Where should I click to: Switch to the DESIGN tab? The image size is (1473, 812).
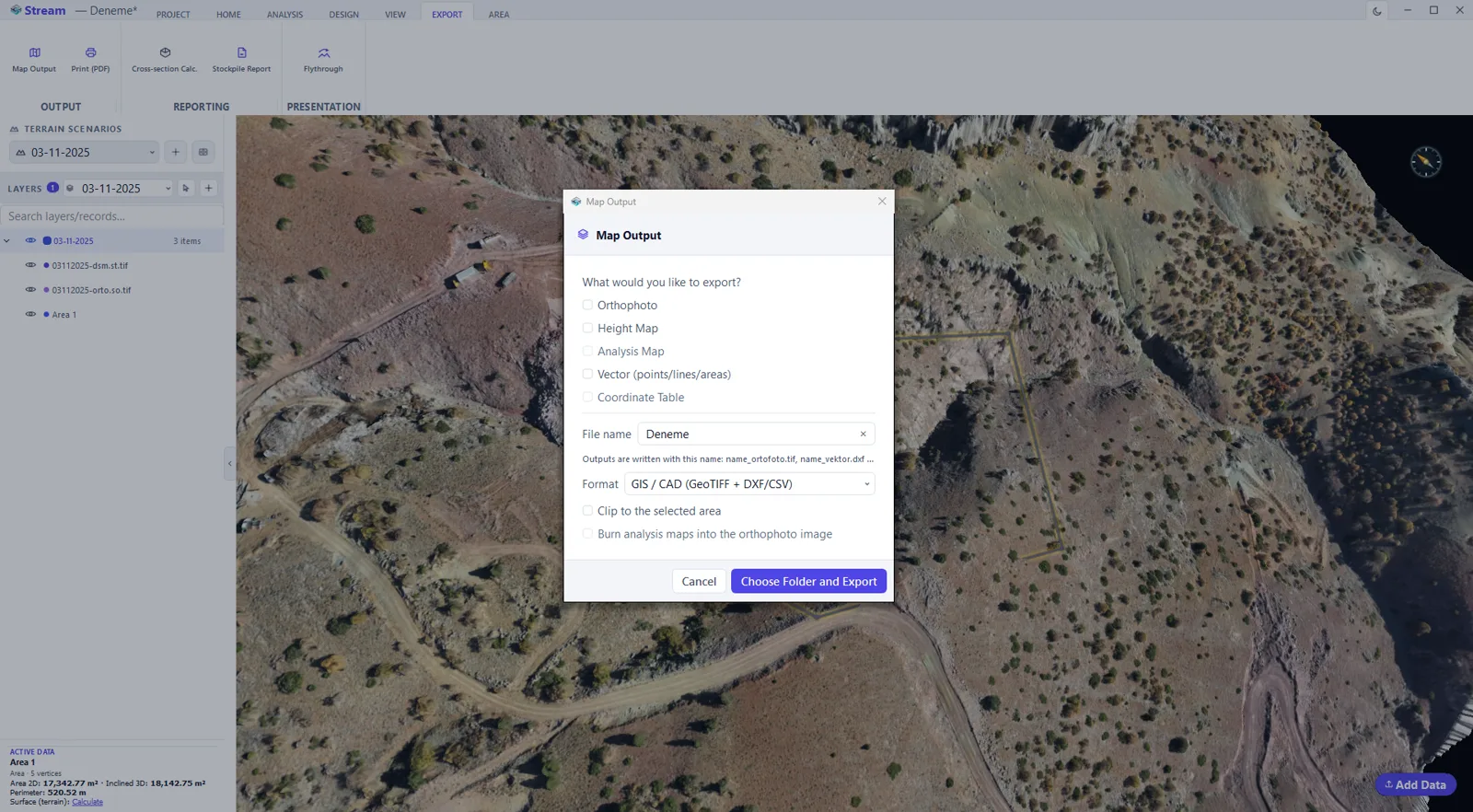pos(343,15)
